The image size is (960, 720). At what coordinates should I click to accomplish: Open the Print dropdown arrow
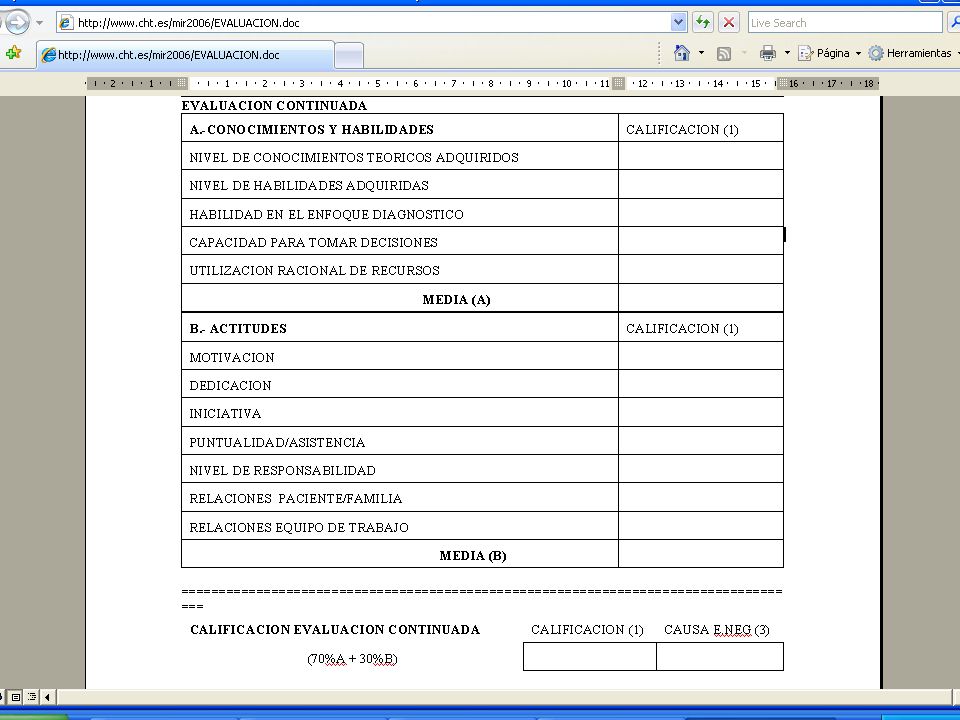click(x=787, y=53)
